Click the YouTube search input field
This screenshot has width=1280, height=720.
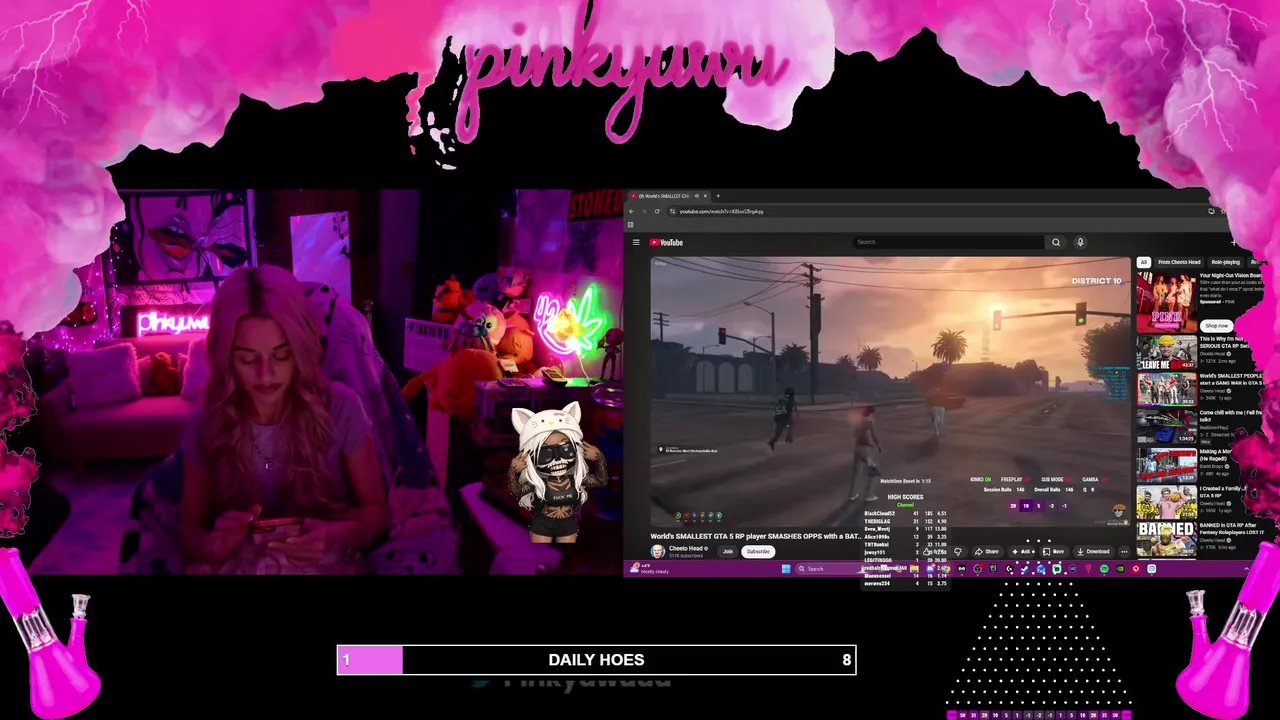[948, 242]
